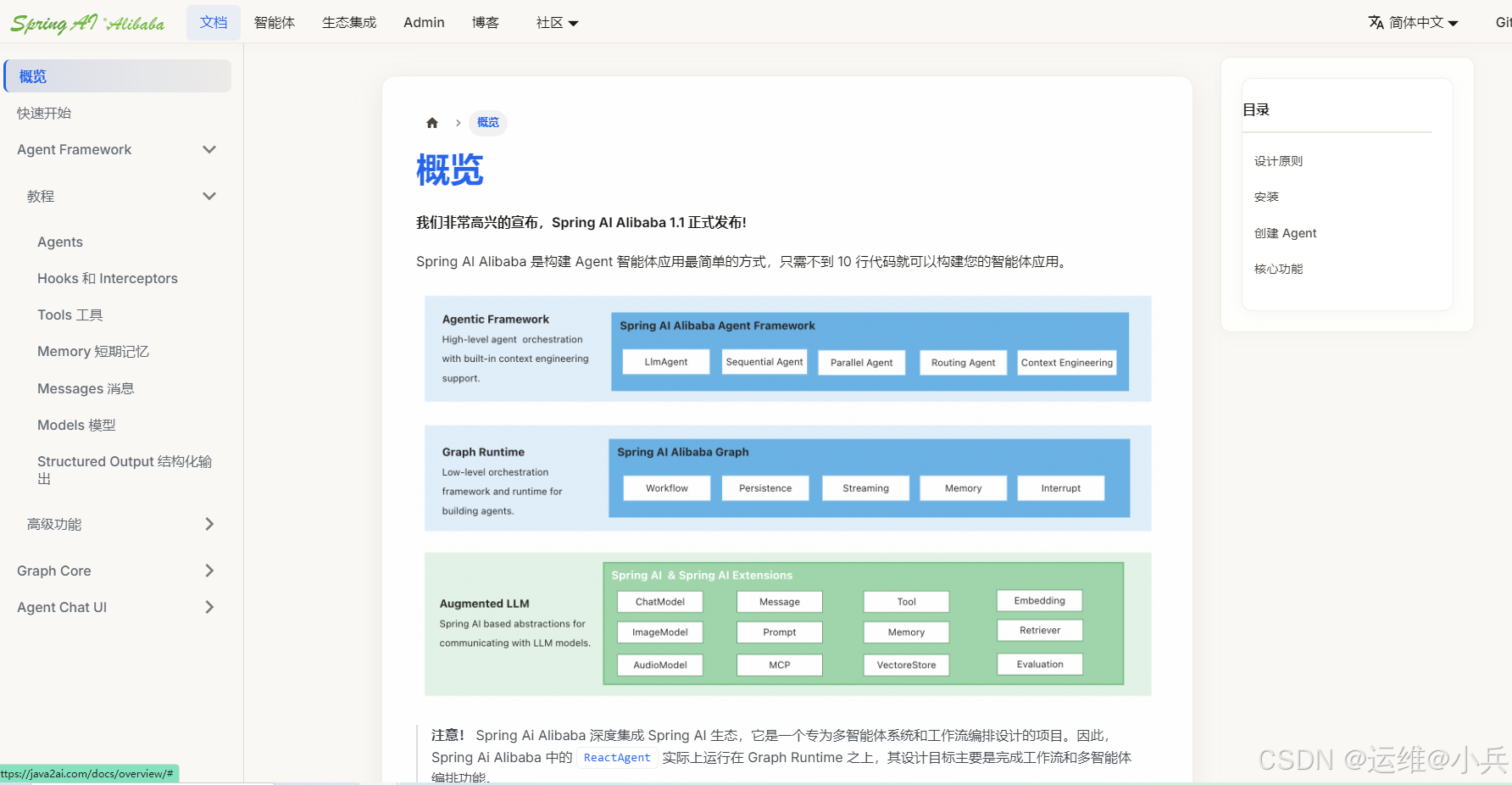Image resolution: width=1512 pixels, height=785 pixels.
Task: Collapse the Agent Framework section chevron
Action: (209, 150)
